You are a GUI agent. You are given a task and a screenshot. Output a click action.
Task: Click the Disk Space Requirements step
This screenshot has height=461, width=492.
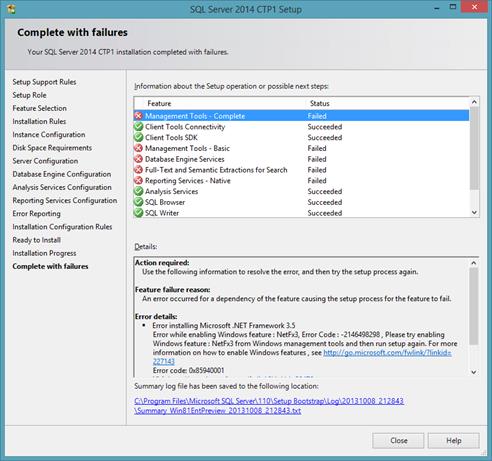click(x=52, y=148)
